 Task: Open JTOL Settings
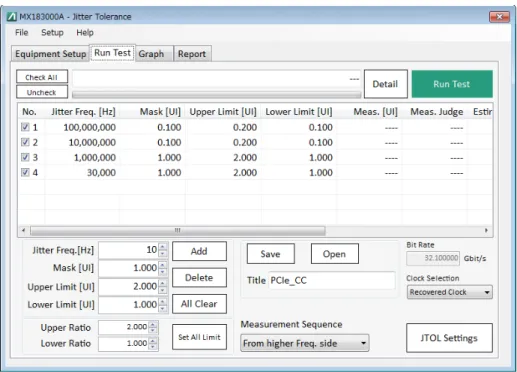coord(449,338)
